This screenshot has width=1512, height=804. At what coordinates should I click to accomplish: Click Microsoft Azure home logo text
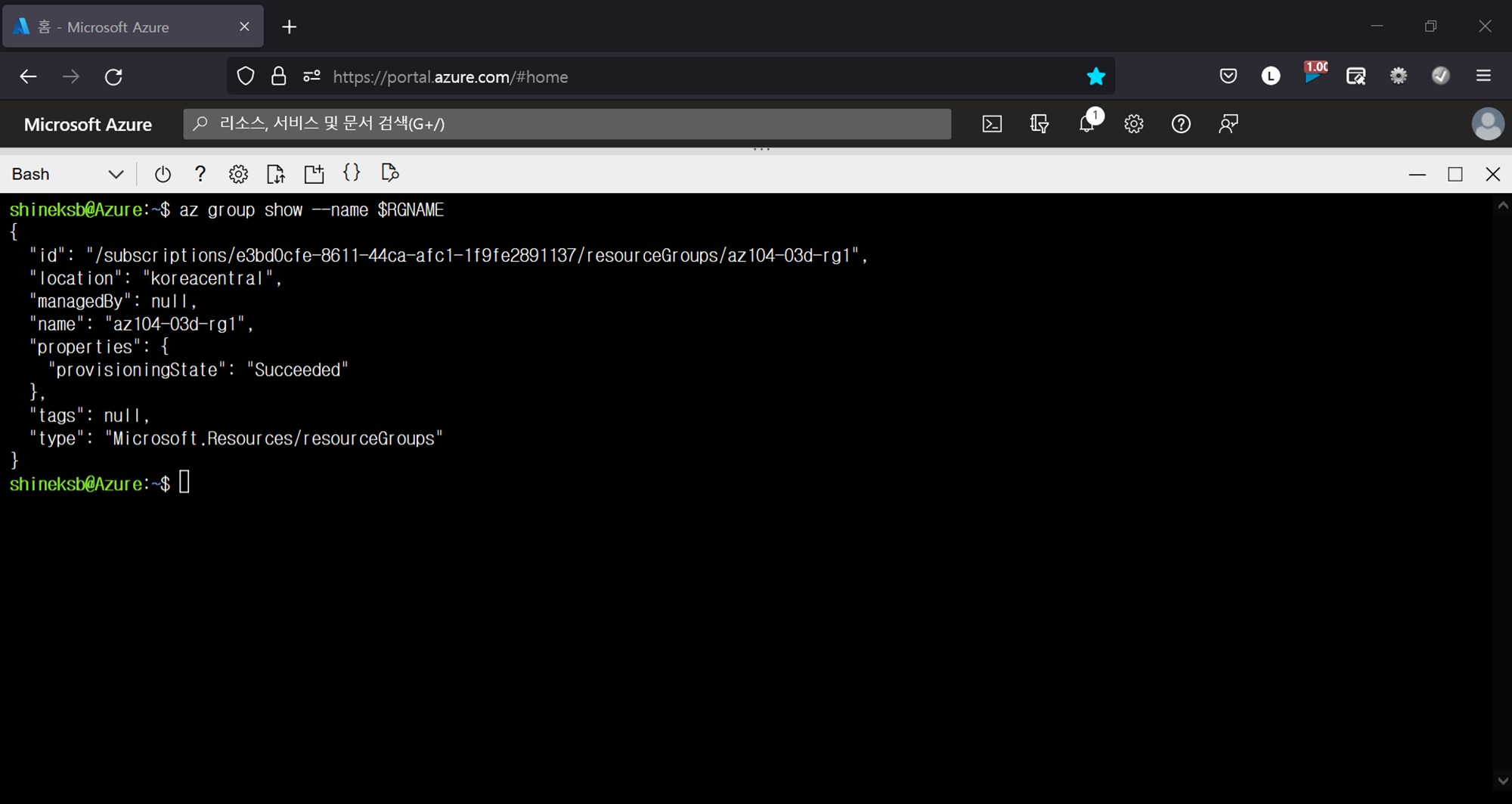click(x=88, y=125)
